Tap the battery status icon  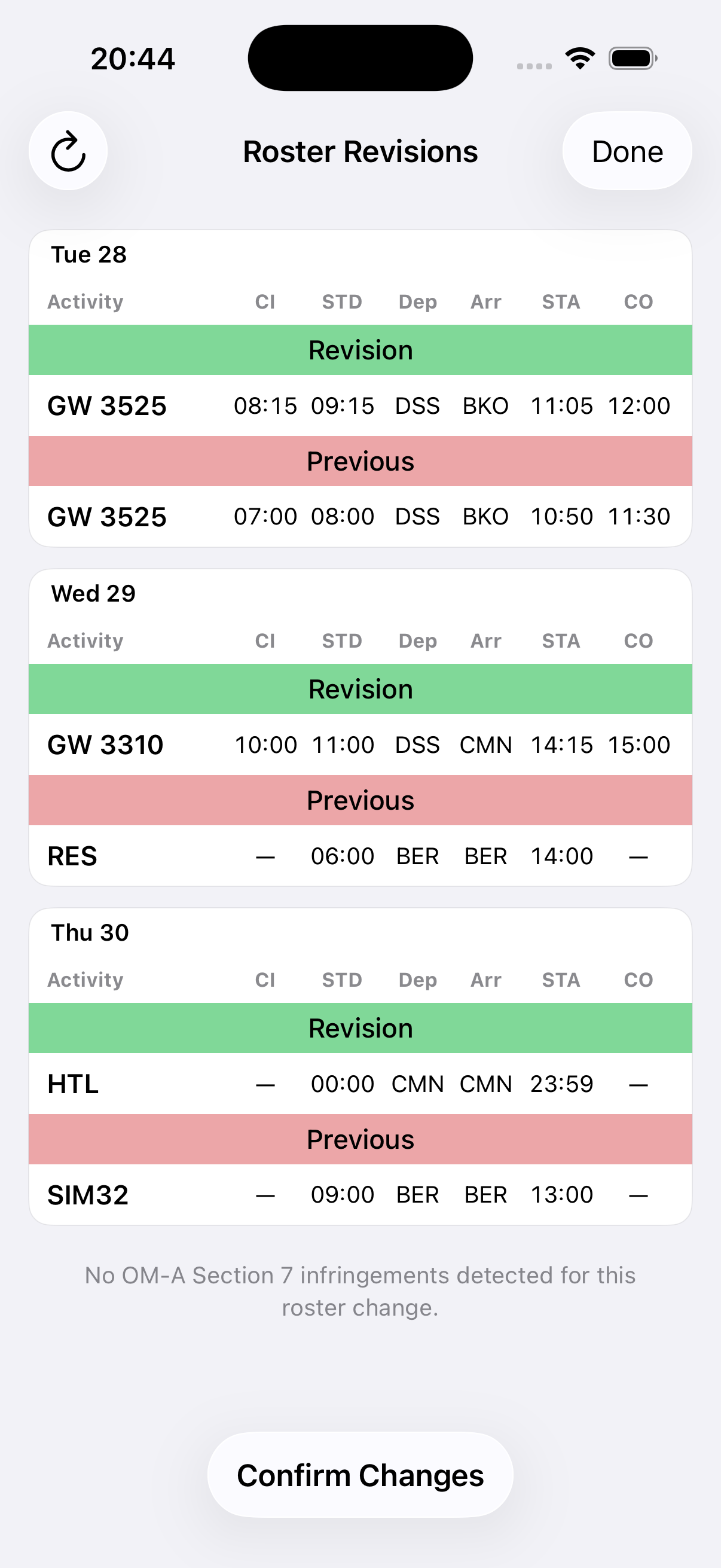[x=632, y=59]
